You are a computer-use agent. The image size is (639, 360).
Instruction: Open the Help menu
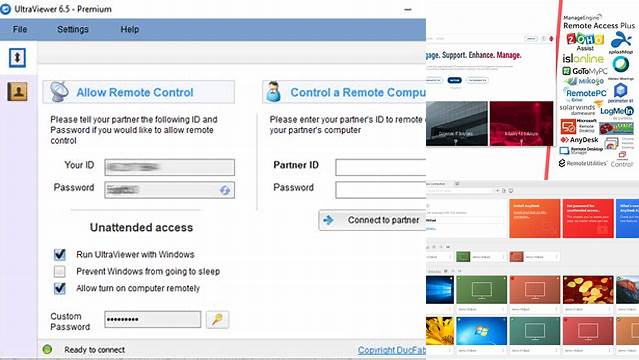(x=130, y=29)
